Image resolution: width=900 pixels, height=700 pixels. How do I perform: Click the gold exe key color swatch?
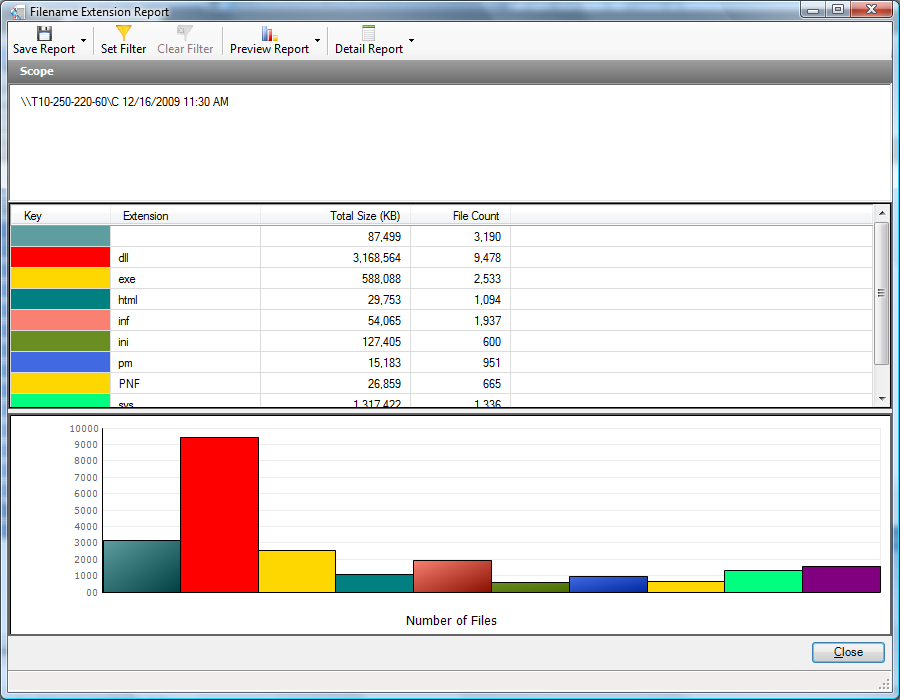[60, 279]
